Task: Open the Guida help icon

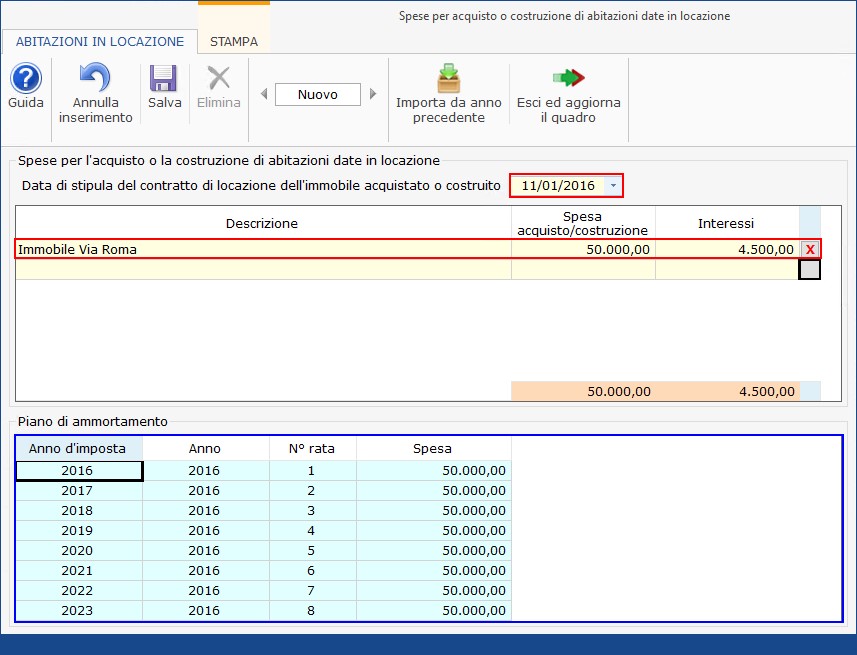Action: tap(25, 79)
